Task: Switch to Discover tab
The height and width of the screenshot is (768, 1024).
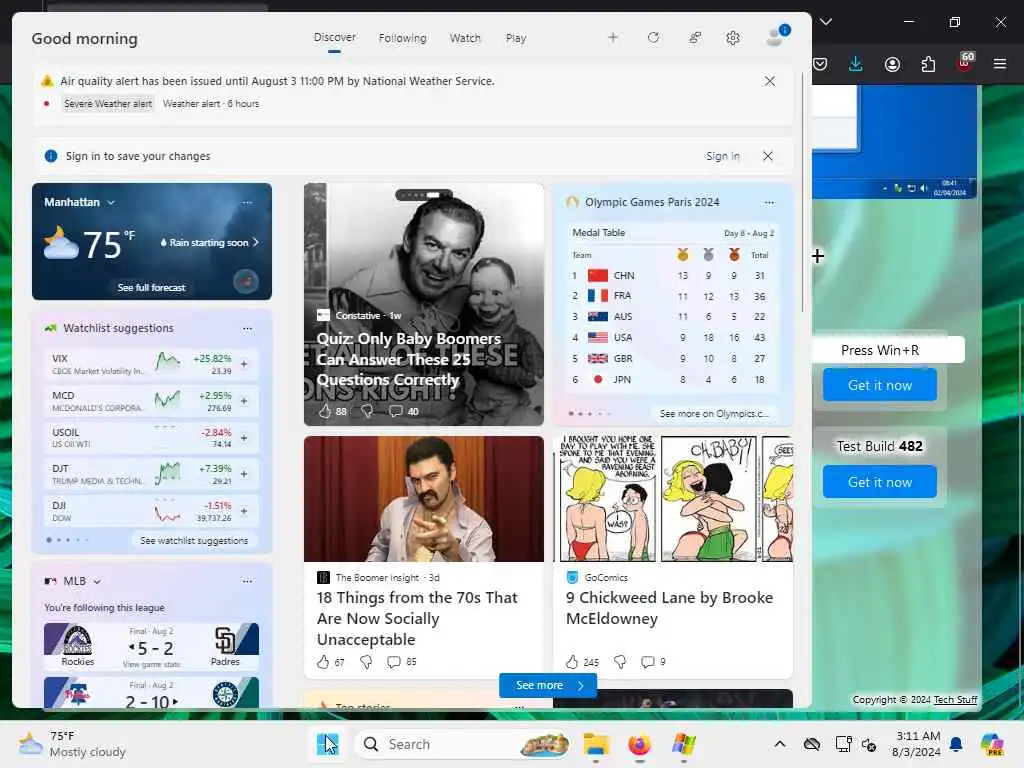Action: coord(334,37)
